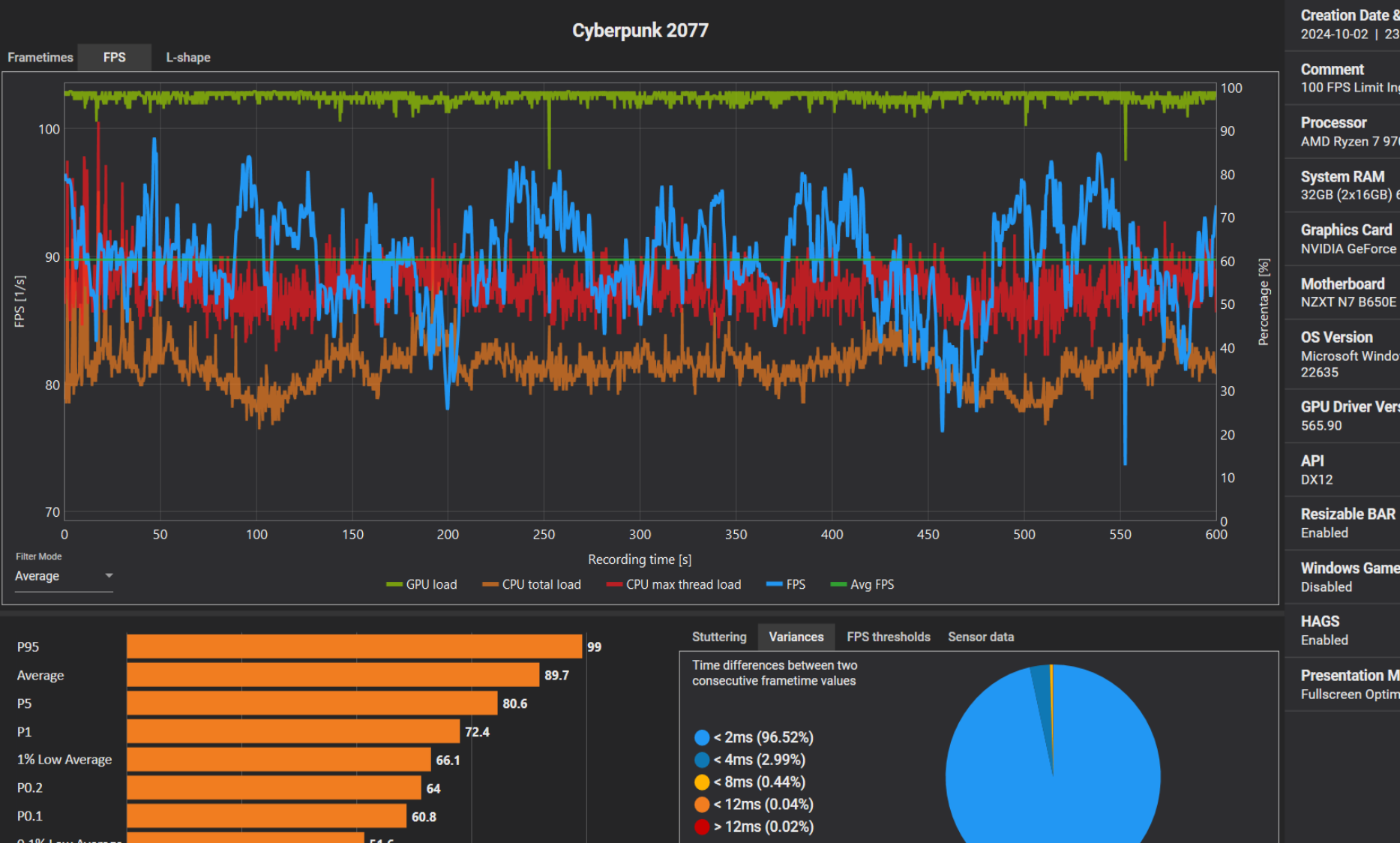Click the Resizable BAR Enabled entry
The height and width of the screenshot is (843, 1400).
pos(1342,523)
